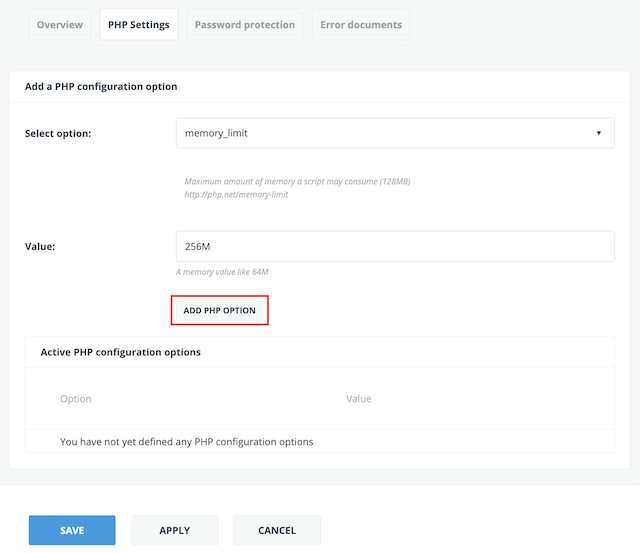Click the Option column header

(76, 398)
